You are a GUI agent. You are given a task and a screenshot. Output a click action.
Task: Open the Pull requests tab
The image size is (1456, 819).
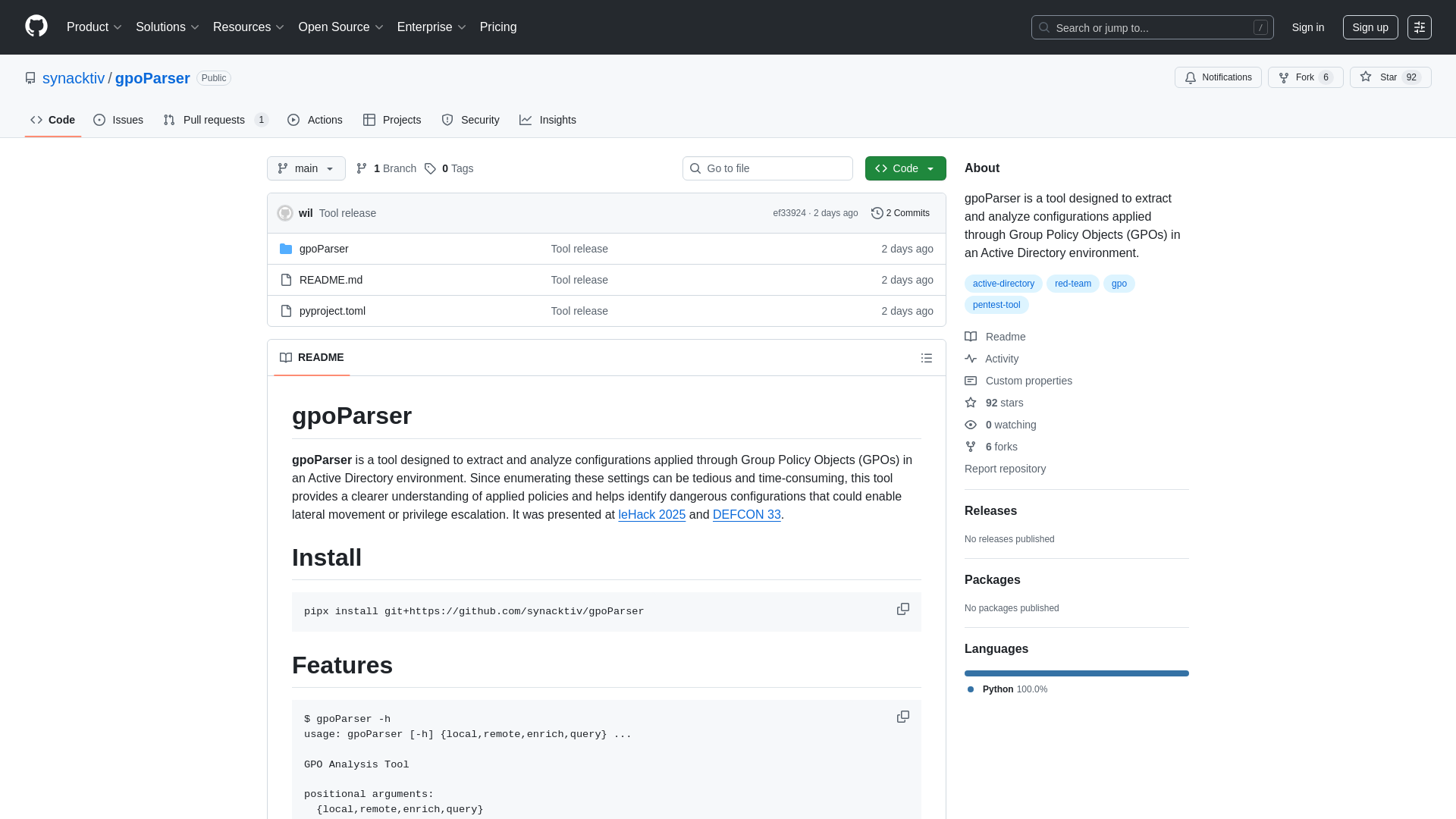[x=216, y=120]
